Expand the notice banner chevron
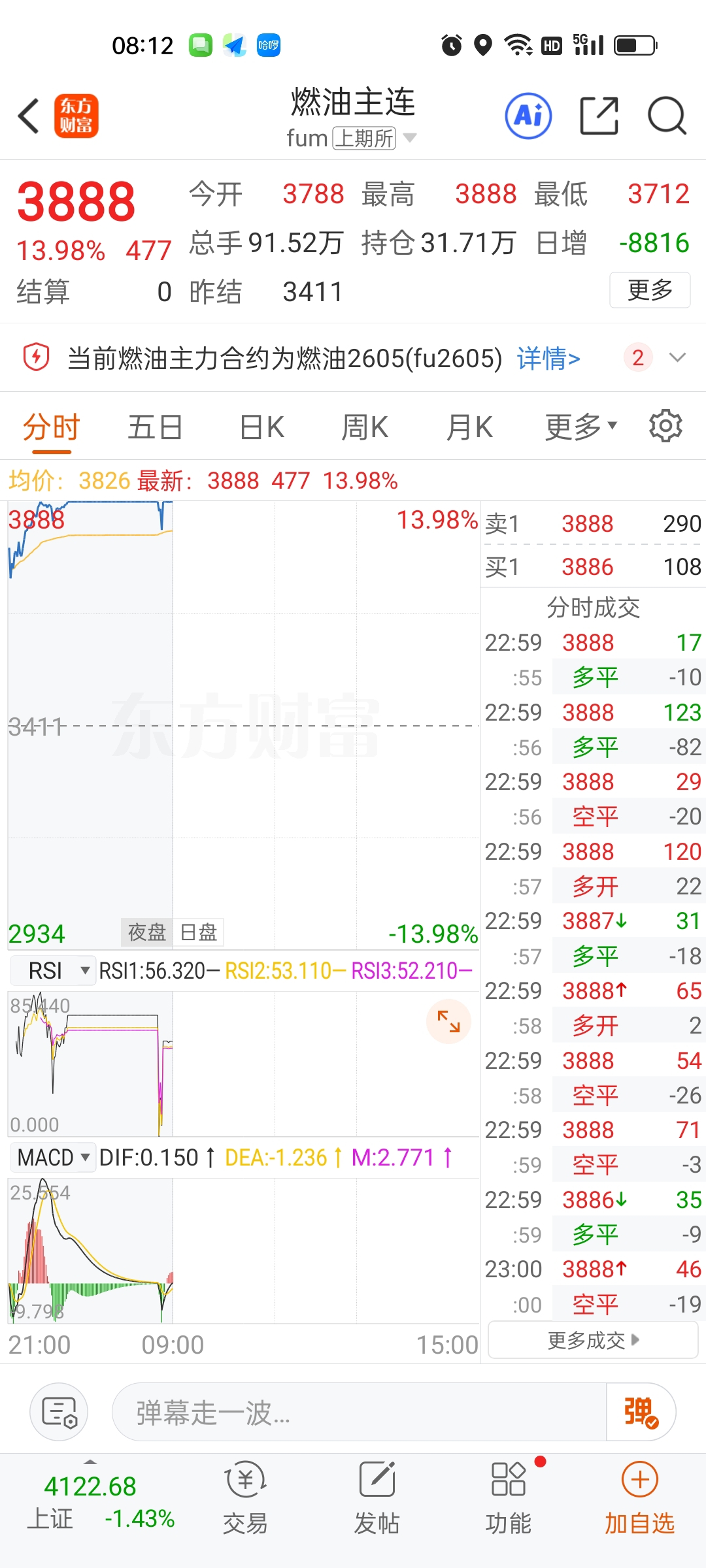The image size is (706, 1568). 678,357
